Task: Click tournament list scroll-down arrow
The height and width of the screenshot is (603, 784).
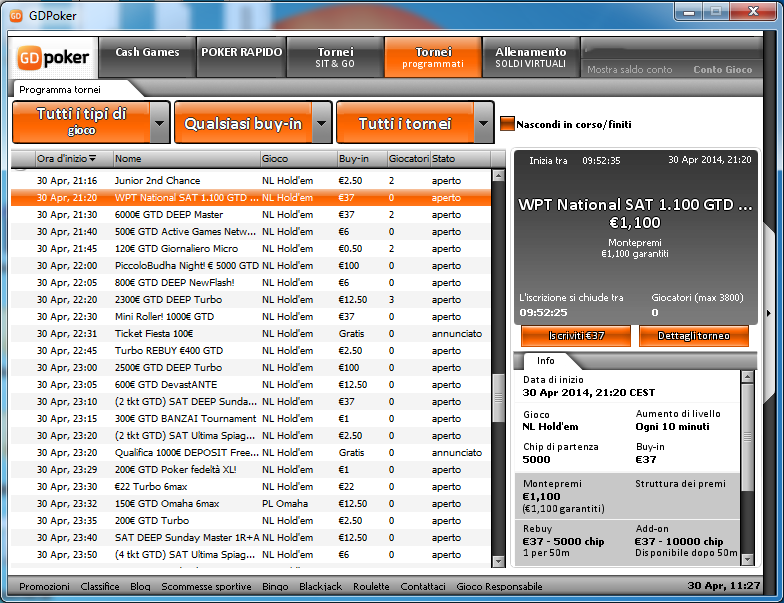Action: [x=498, y=561]
